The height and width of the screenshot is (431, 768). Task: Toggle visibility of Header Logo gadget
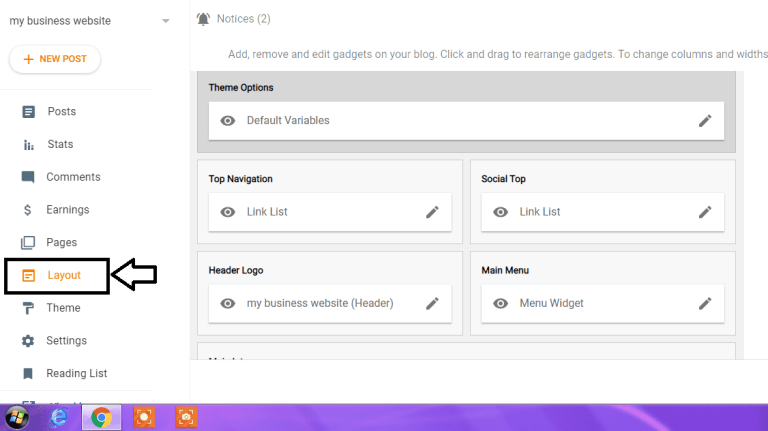[x=228, y=304]
